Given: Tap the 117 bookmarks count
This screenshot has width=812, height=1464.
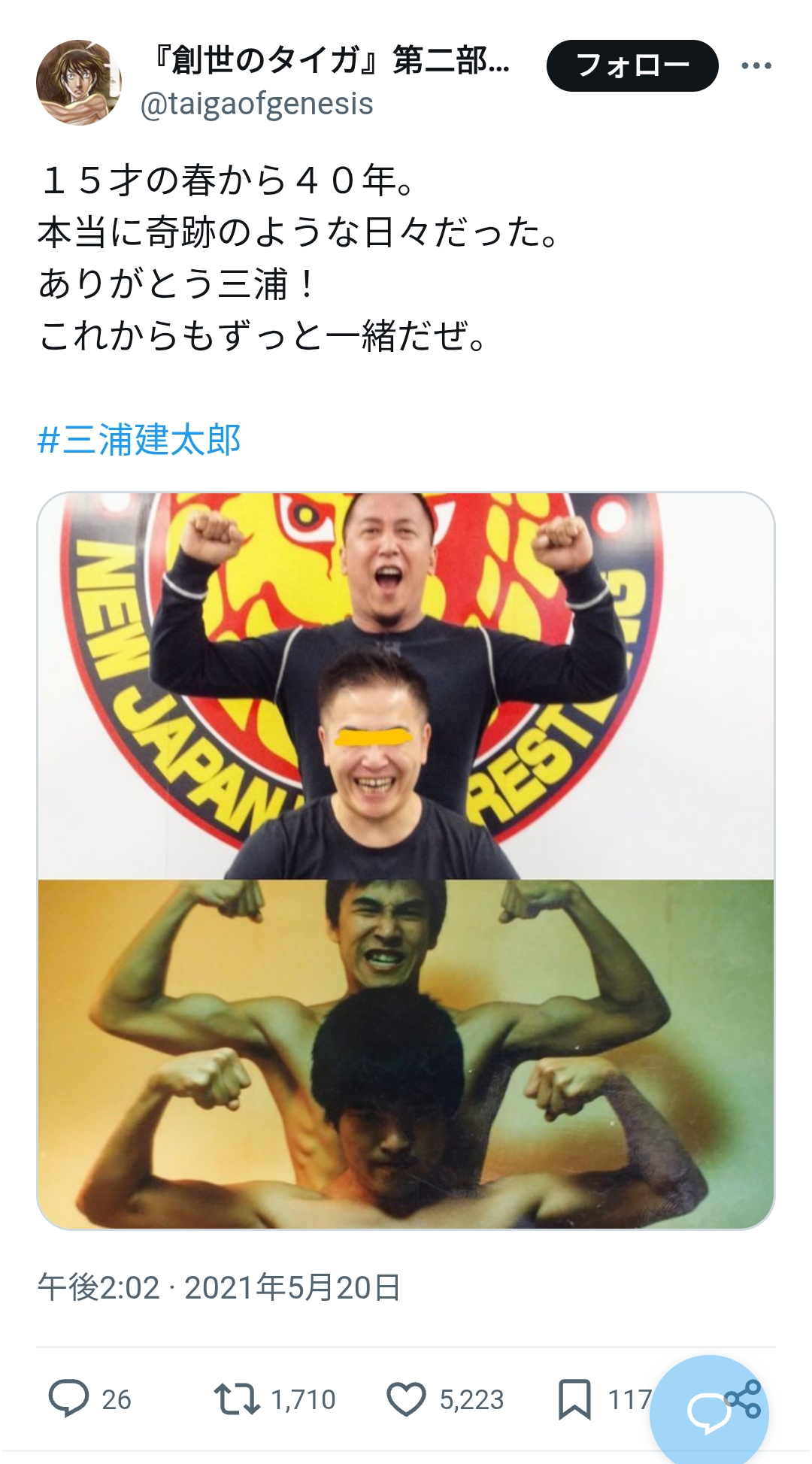Looking at the screenshot, I should [630, 1399].
